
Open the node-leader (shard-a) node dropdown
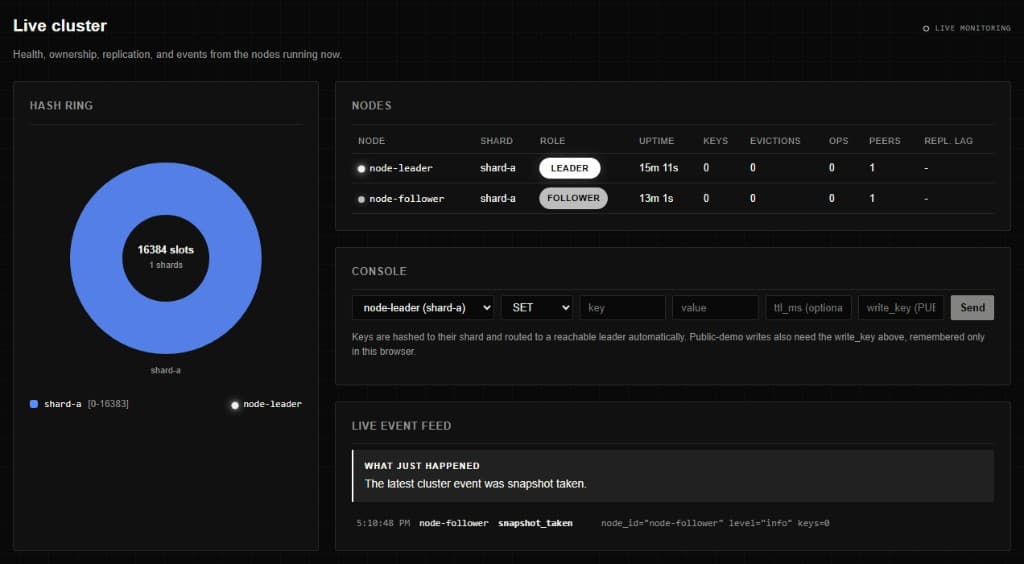point(423,307)
